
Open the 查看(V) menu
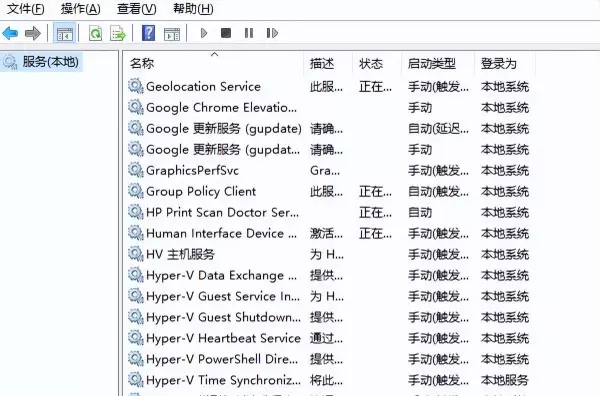pyautogui.click(x=137, y=8)
